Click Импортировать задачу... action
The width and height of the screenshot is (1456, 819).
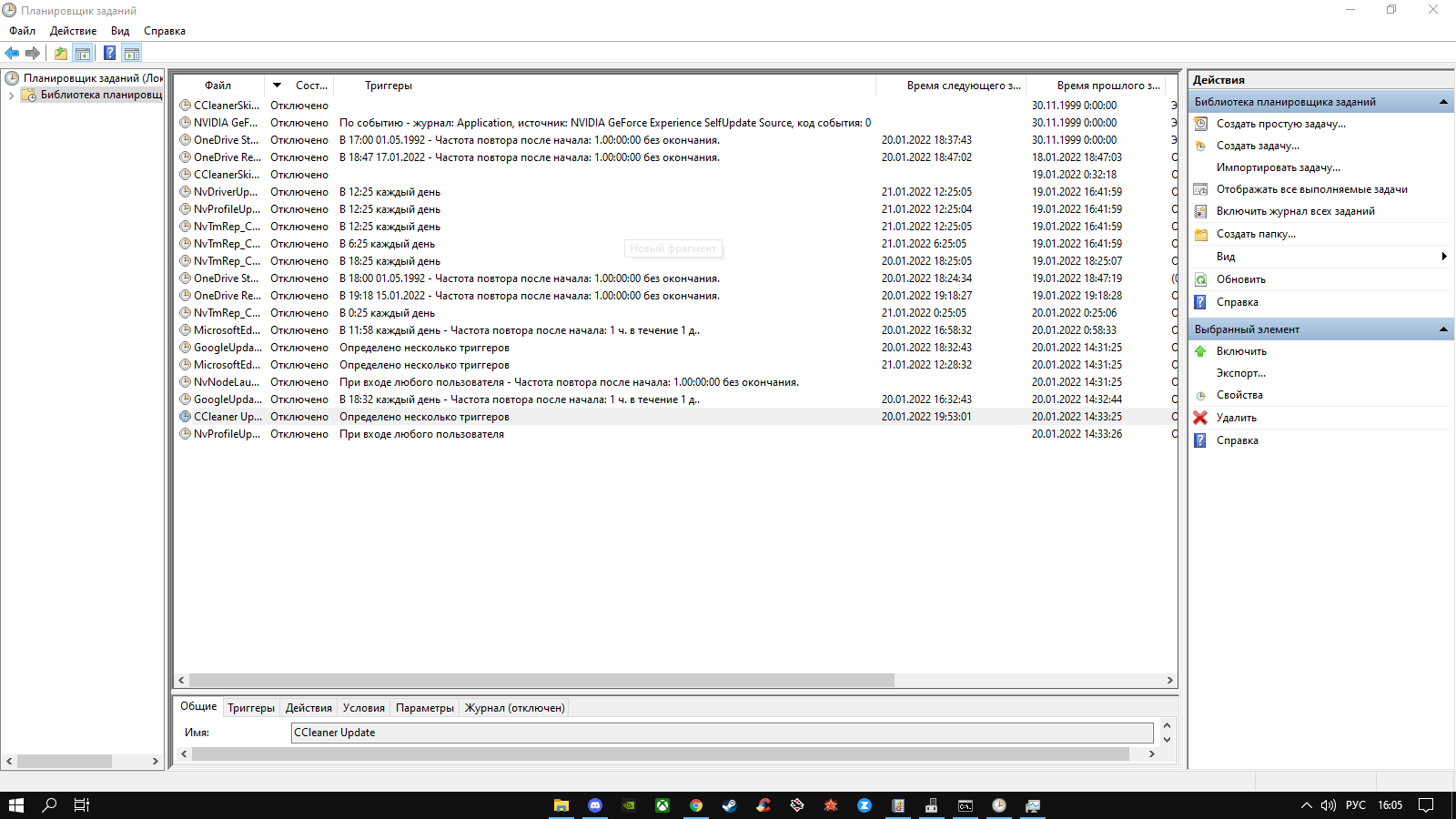pos(1278,167)
